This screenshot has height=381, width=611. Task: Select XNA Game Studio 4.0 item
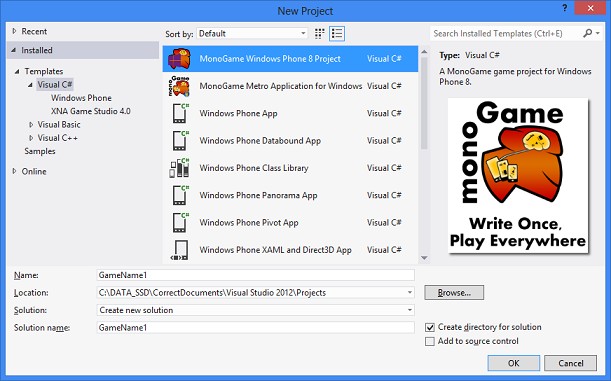[90, 111]
